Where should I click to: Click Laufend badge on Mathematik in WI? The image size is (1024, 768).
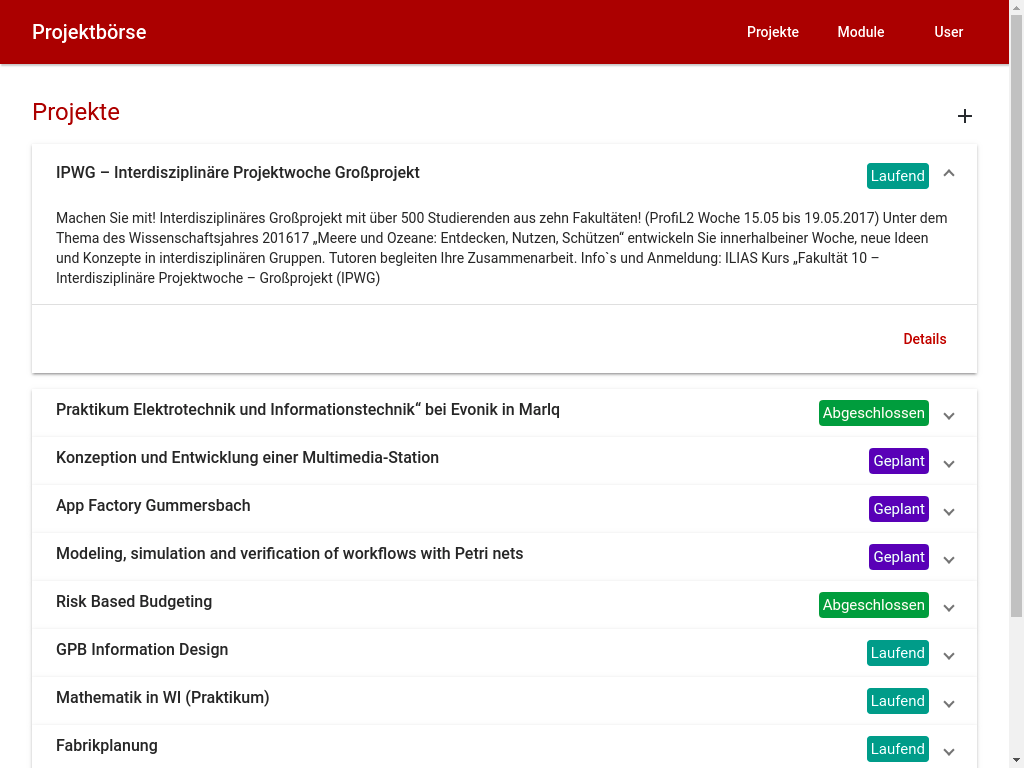[897, 701]
